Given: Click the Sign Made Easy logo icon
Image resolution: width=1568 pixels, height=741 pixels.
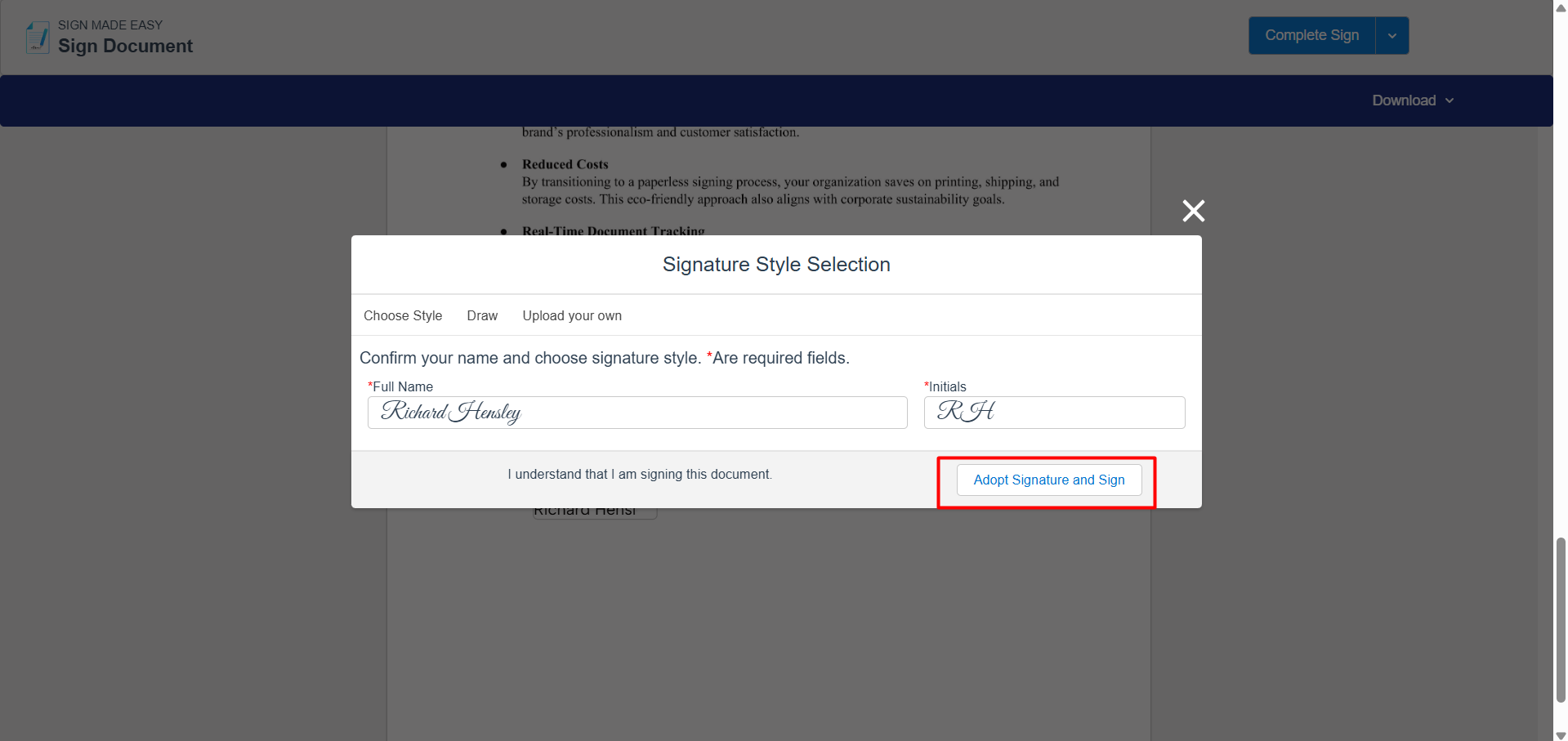Looking at the screenshot, I should [x=38, y=37].
